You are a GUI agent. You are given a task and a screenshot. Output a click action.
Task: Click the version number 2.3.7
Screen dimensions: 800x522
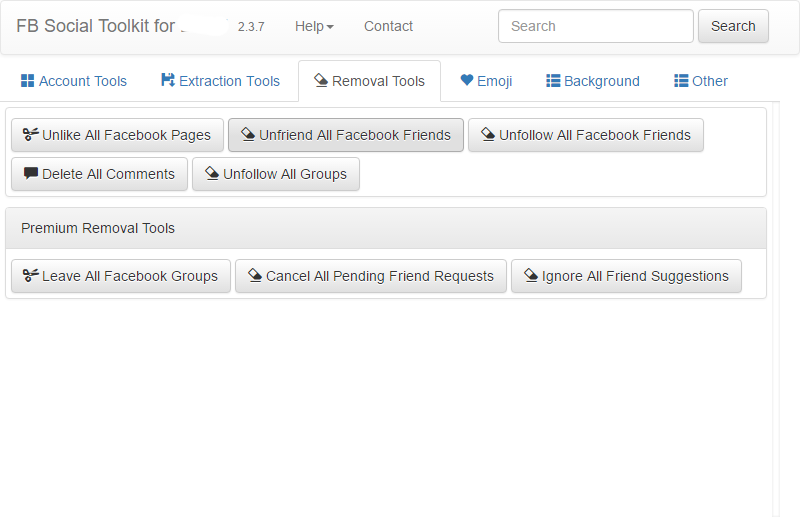point(251,27)
